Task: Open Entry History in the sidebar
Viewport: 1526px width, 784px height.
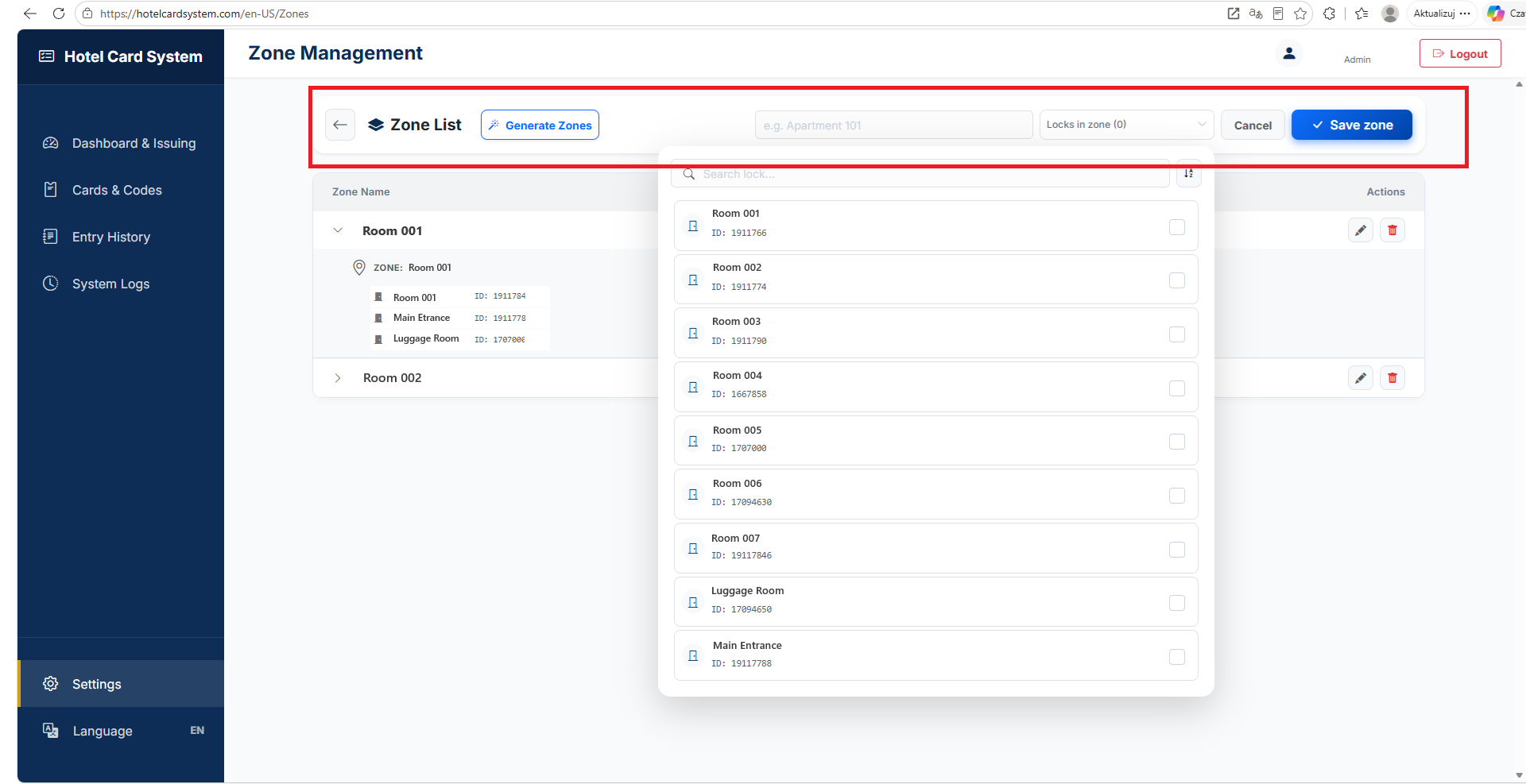Action: coord(121,237)
